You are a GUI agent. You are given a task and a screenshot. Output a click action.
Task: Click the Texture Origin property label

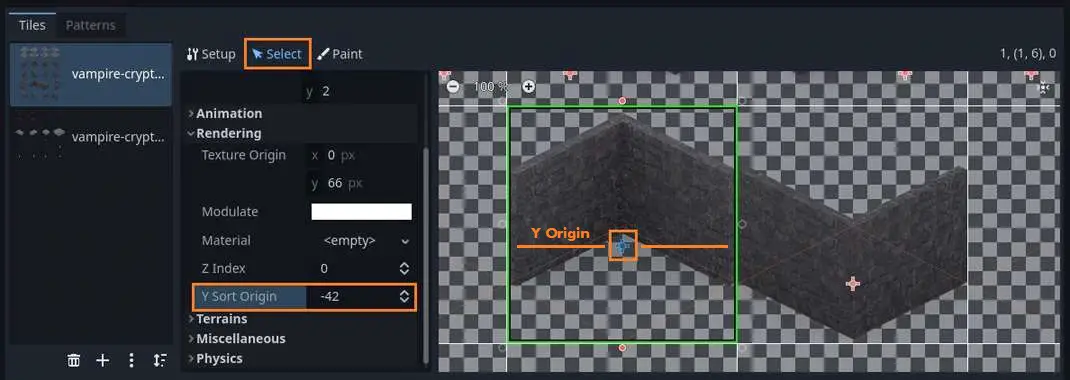point(244,155)
